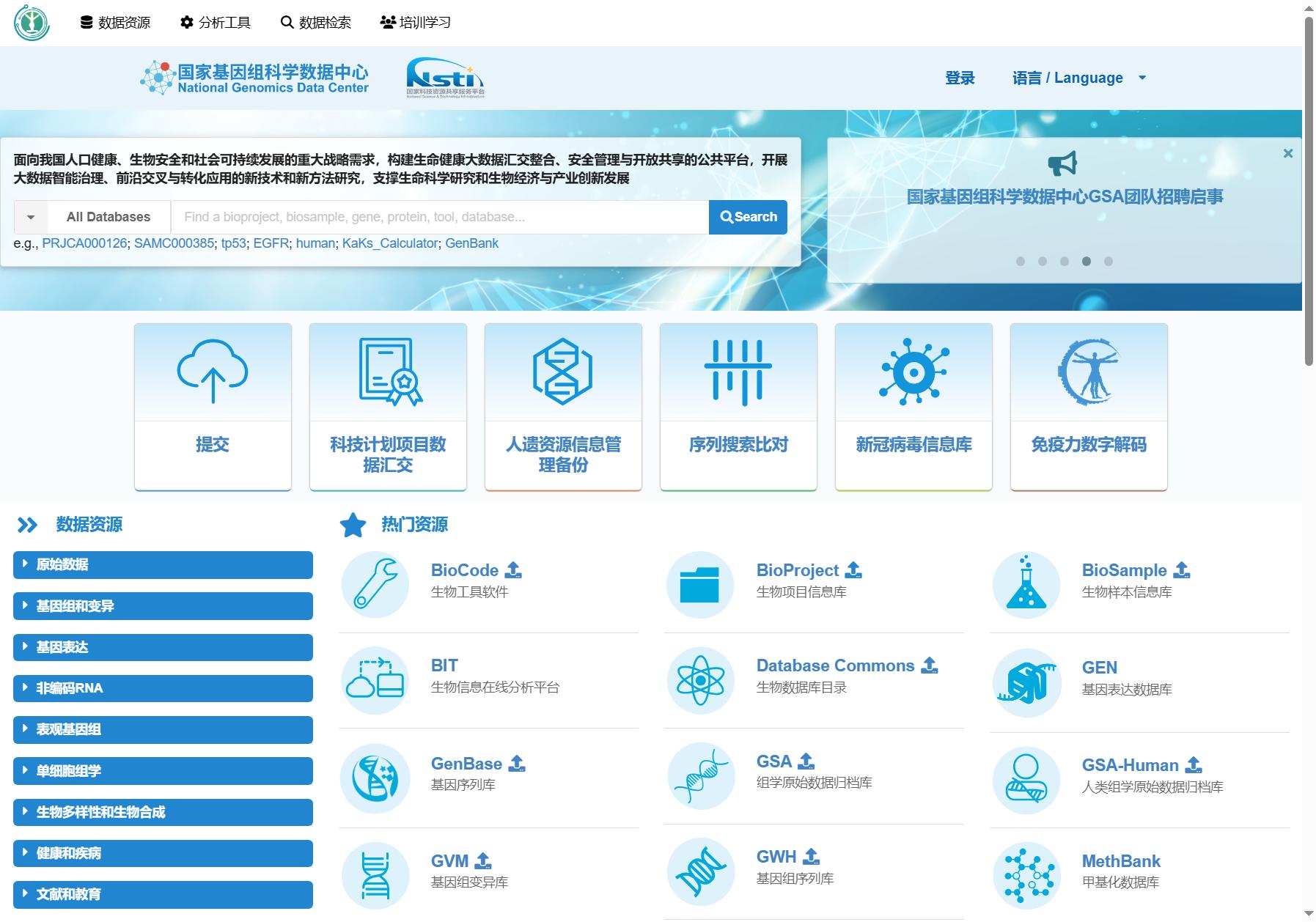Viewport: 1316px width, 922px height.
Task: Click the GEN gene expression icon
Action: coord(1026,682)
